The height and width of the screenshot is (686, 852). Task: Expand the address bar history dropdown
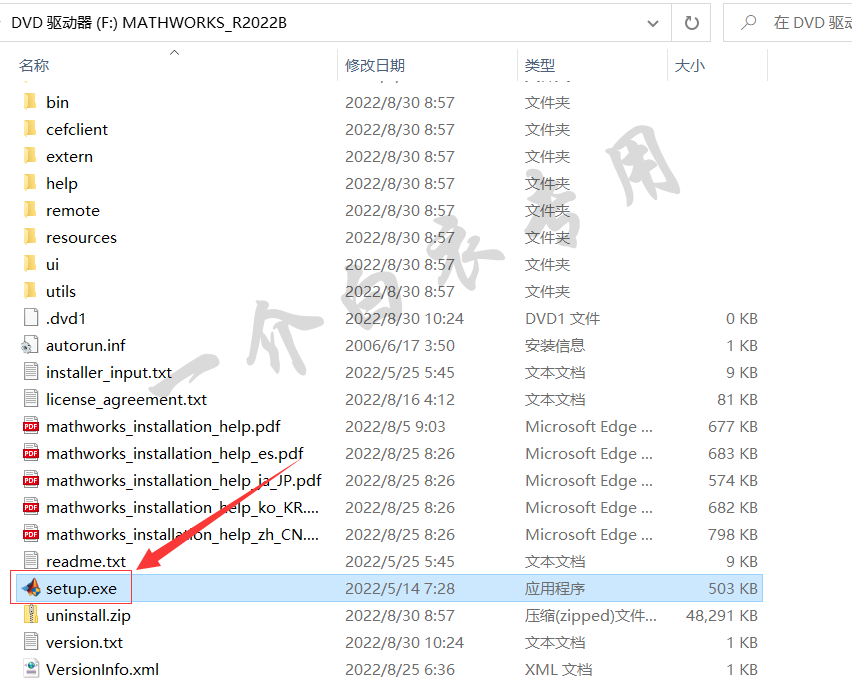pyautogui.click(x=653, y=23)
